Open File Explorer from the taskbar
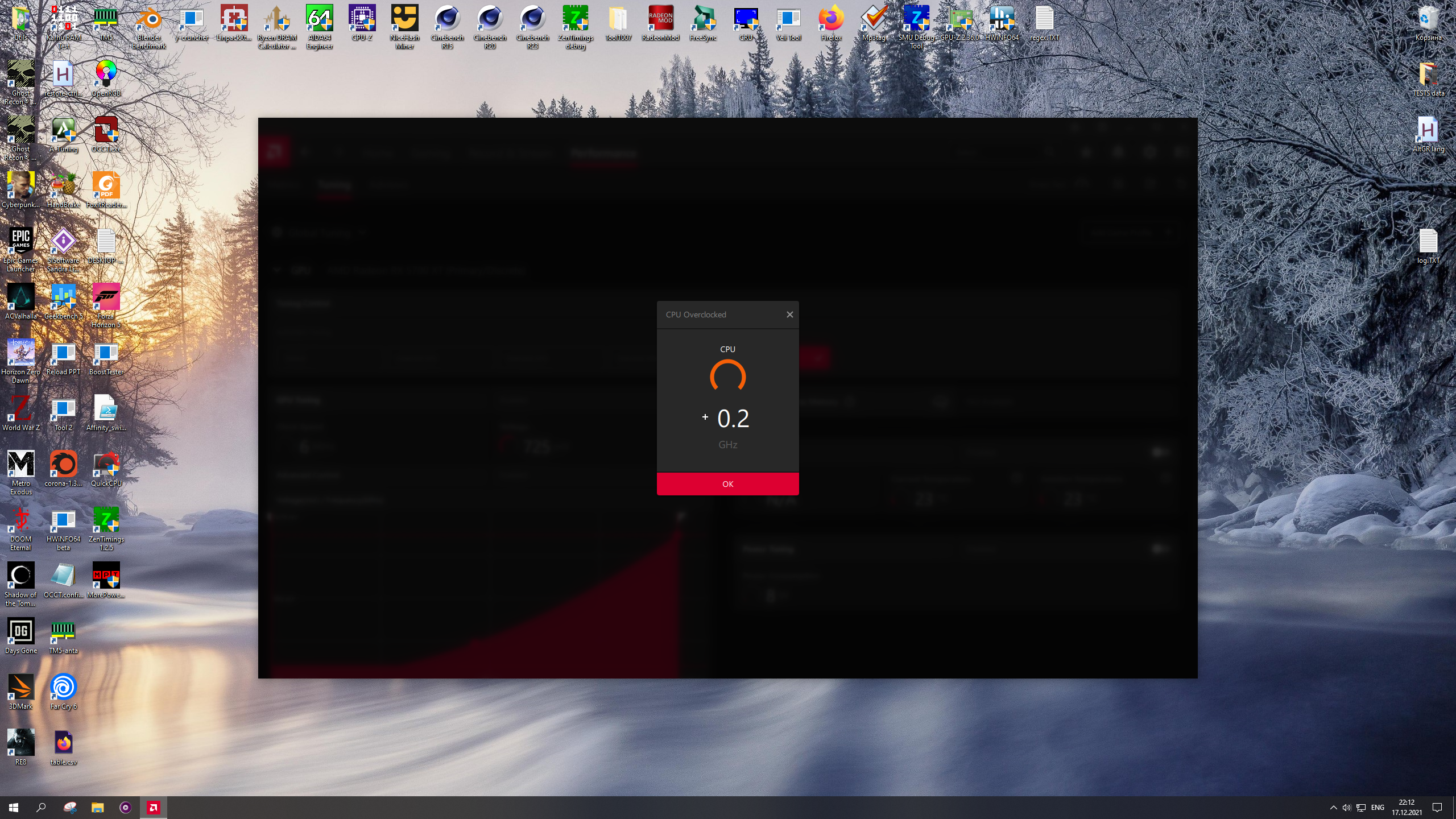Screen dimensions: 1456x819 point(97,808)
